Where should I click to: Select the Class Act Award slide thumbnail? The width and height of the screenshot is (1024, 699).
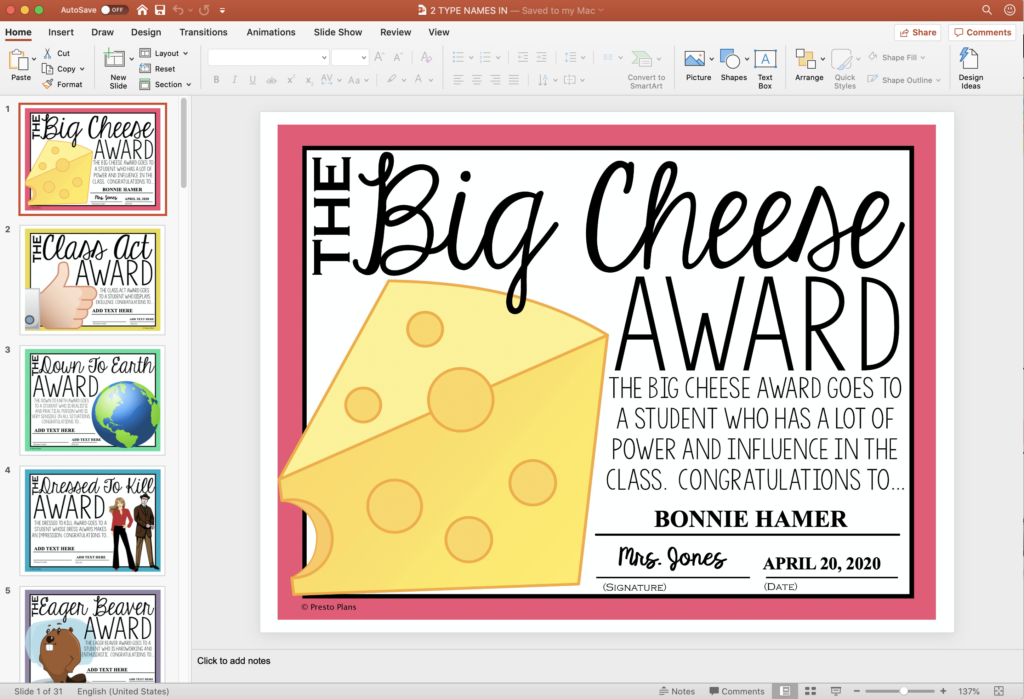point(93,279)
